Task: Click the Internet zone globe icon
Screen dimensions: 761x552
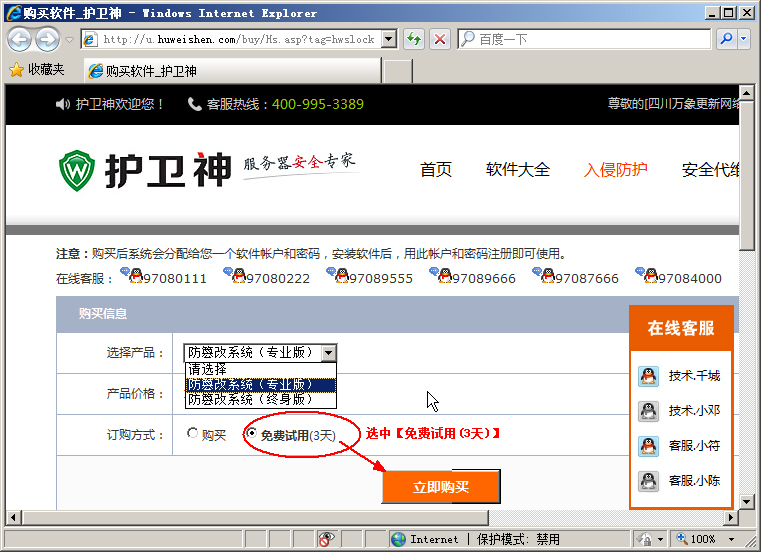Action: [398, 539]
